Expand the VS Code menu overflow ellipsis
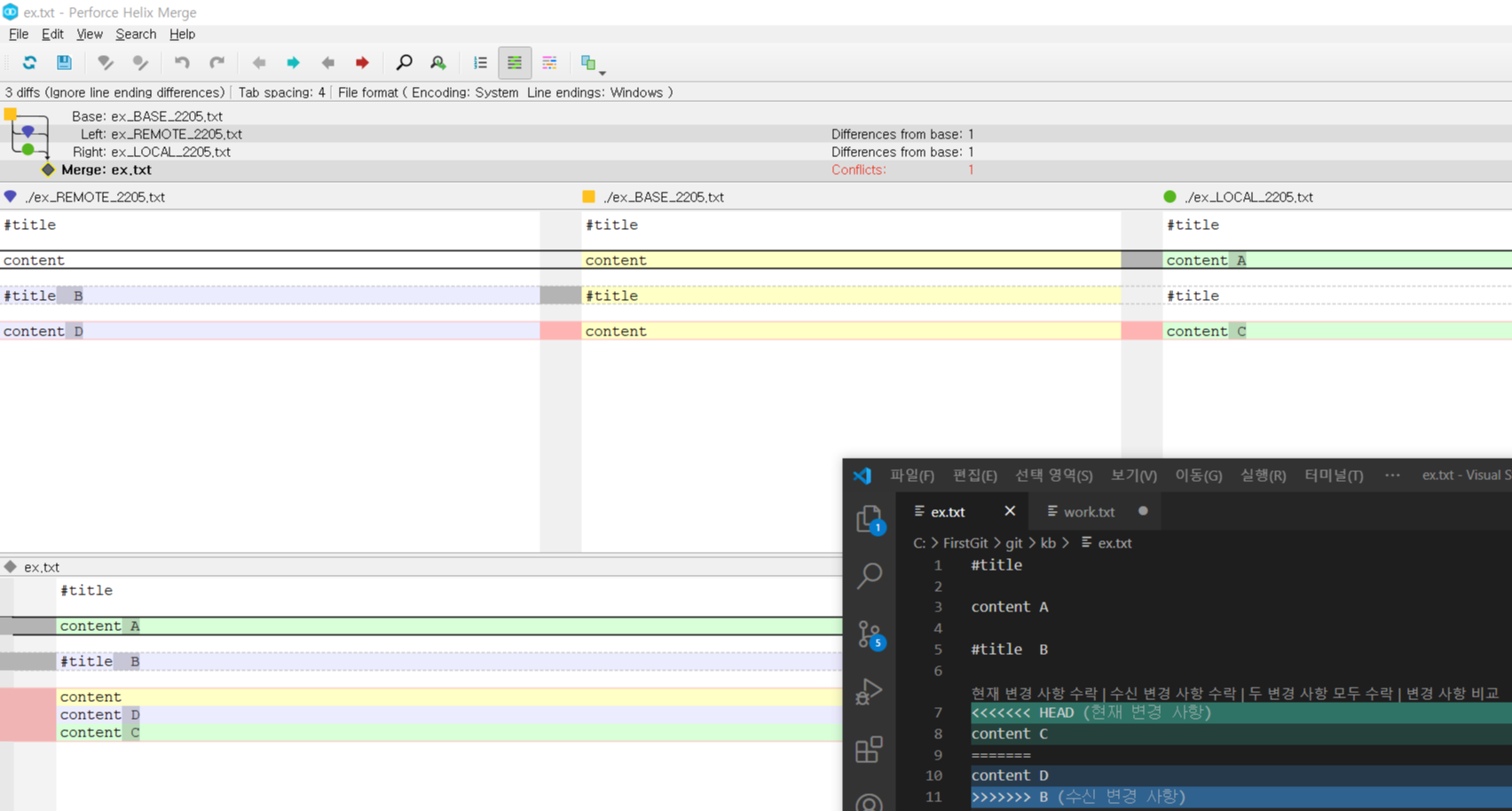Viewport: 1512px width, 811px height. 1393,476
